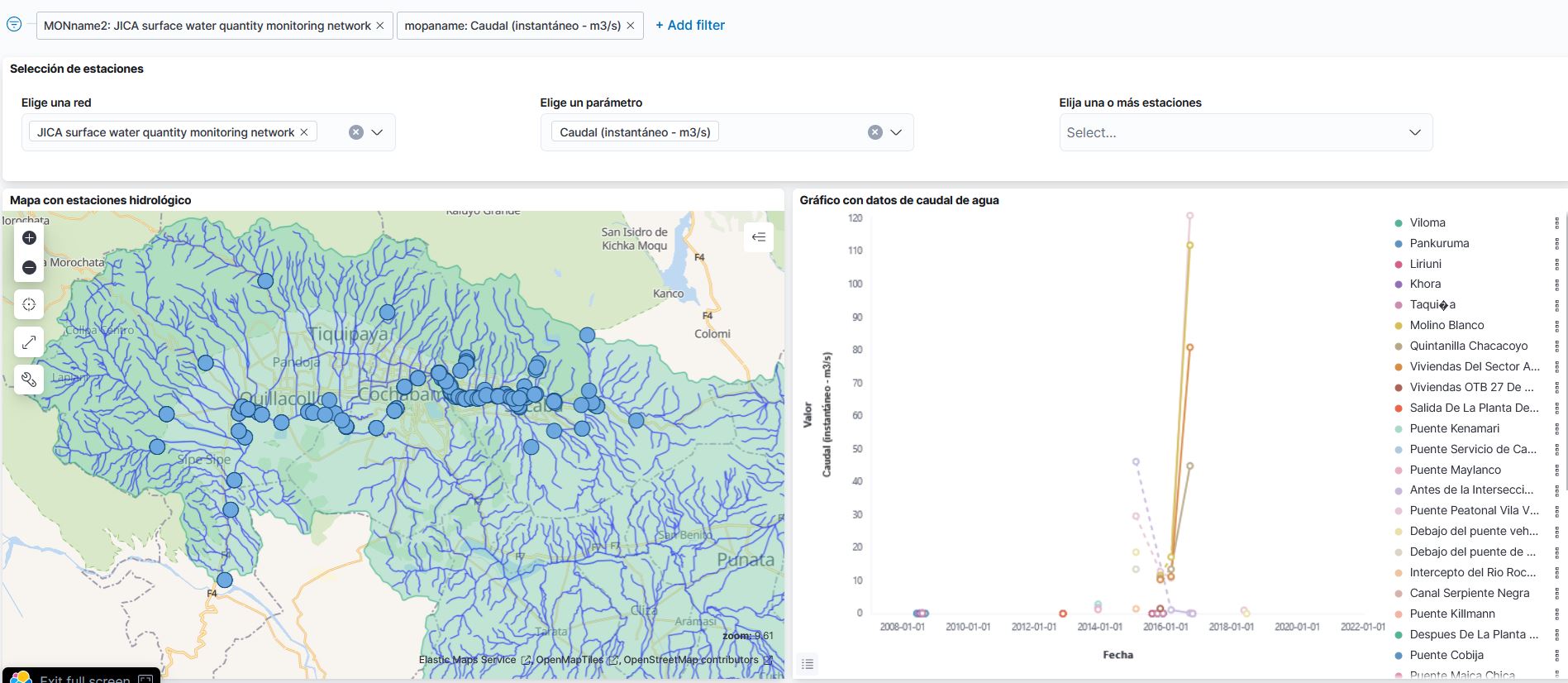Clear the Elige una red selection

coord(356,132)
